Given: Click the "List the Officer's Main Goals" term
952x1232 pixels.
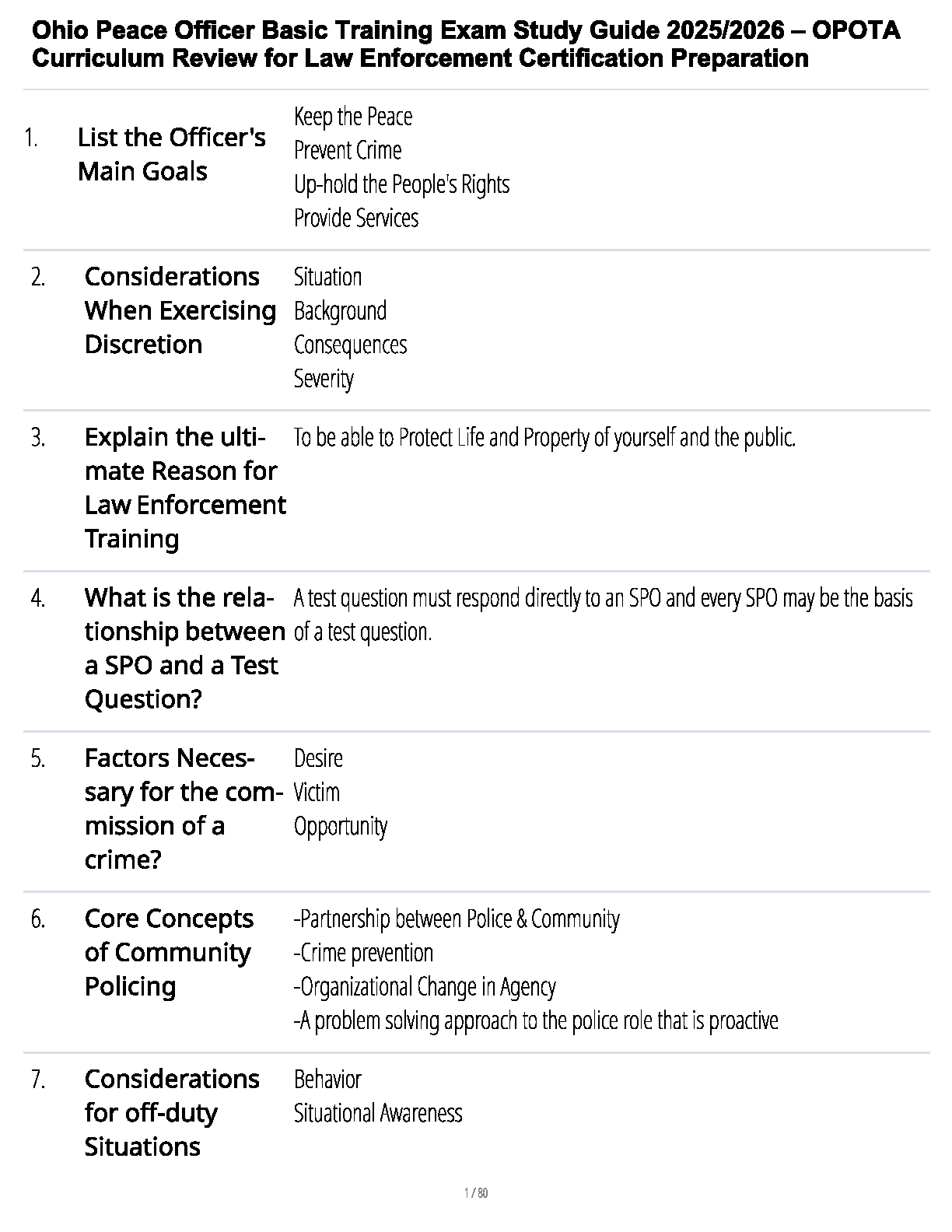Looking at the screenshot, I should tap(171, 154).
